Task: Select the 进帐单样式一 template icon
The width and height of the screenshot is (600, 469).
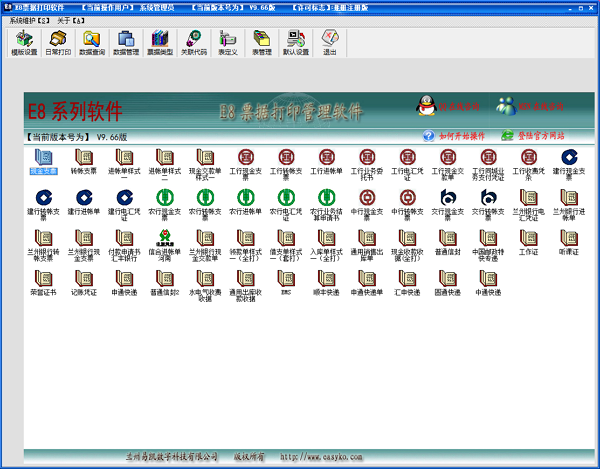Action: click(x=124, y=164)
